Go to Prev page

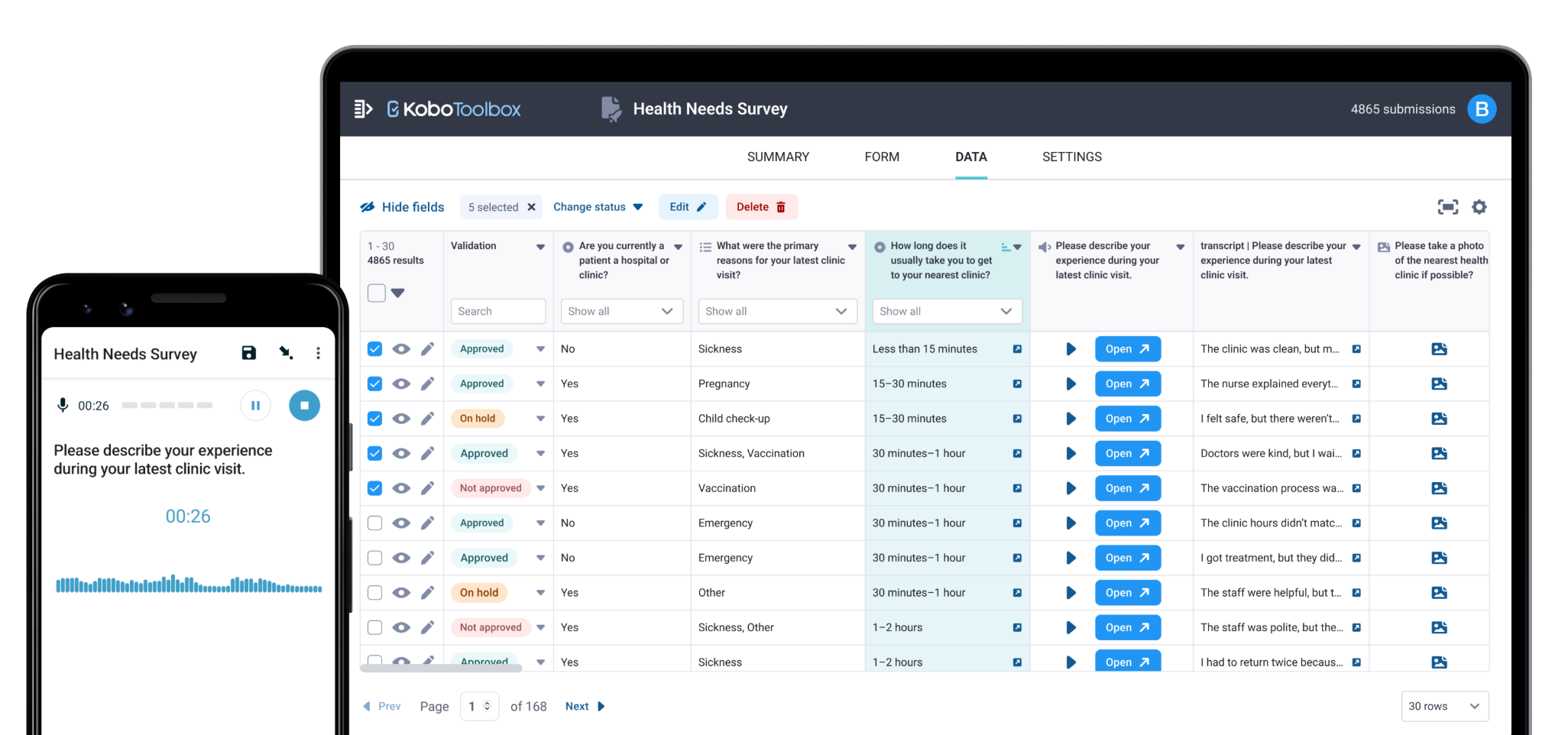(x=382, y=707)
